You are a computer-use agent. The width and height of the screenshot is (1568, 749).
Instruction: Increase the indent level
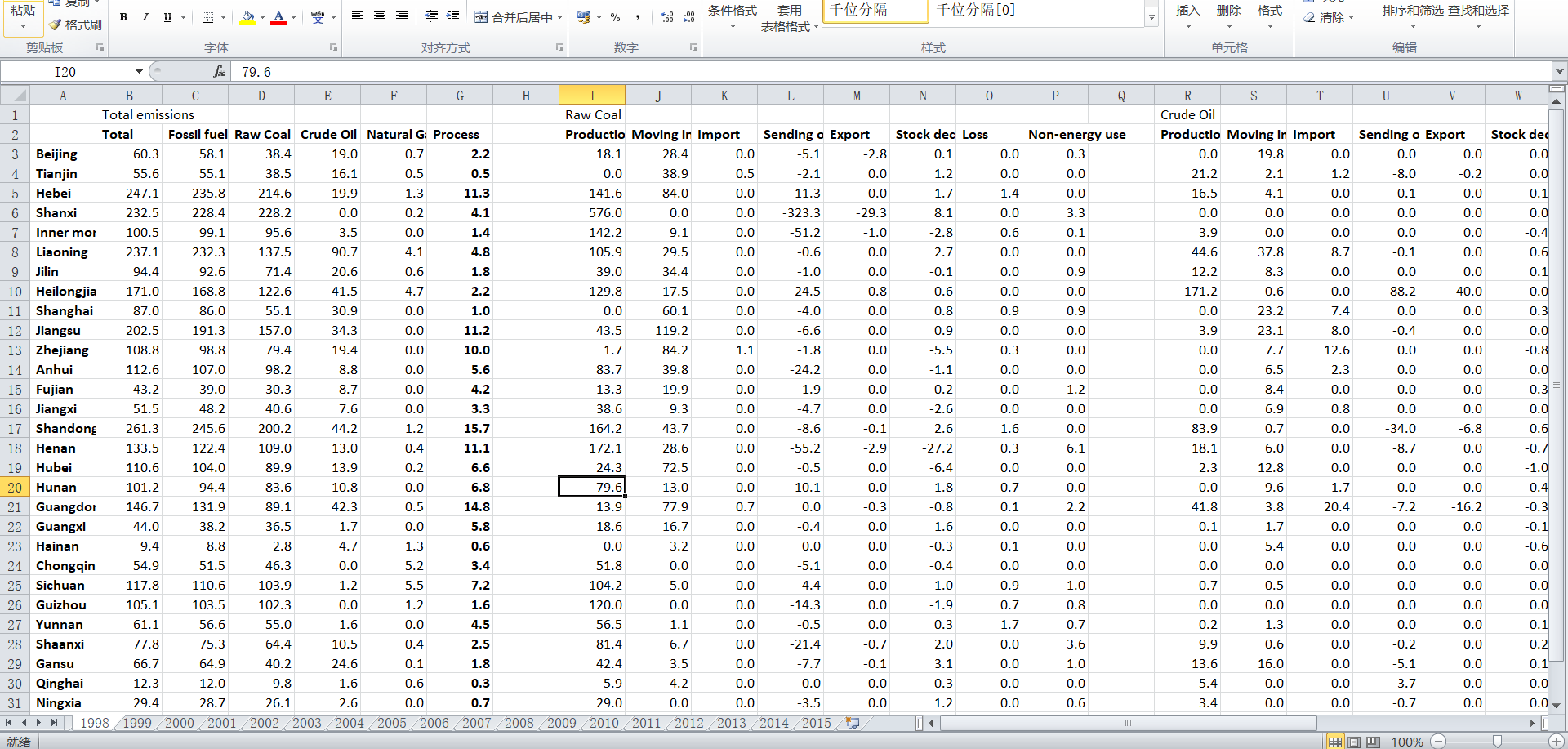click(x=453, y=16)
